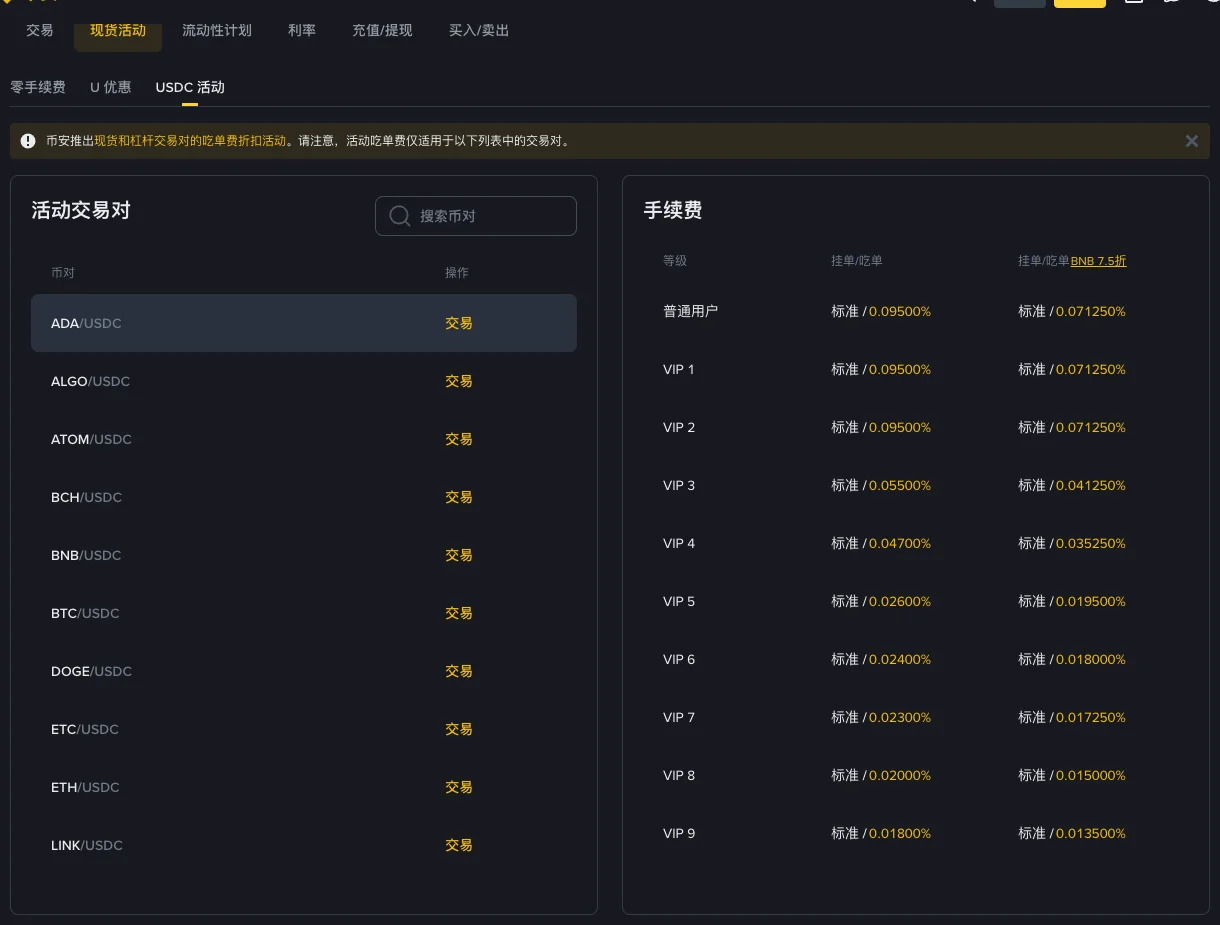Click 交易 for ATOM/USDC pair
1220x925 pixels.
coord(459,439)
